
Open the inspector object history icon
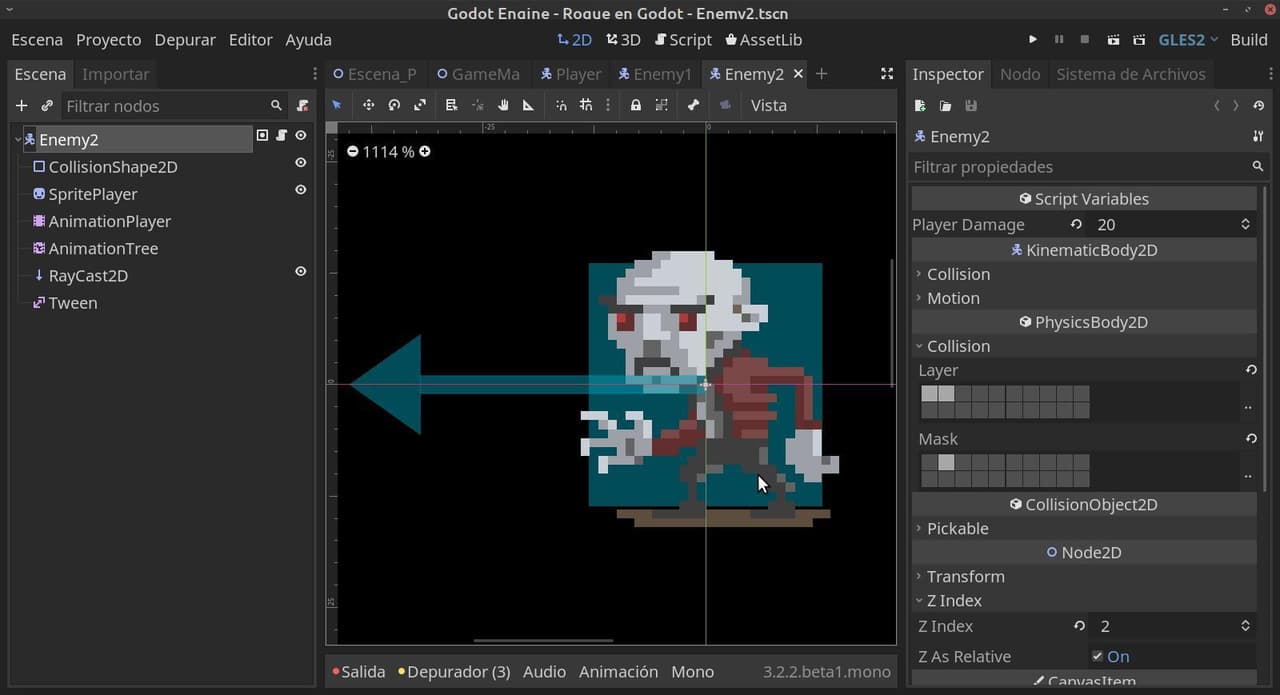tap(1259, 105)
